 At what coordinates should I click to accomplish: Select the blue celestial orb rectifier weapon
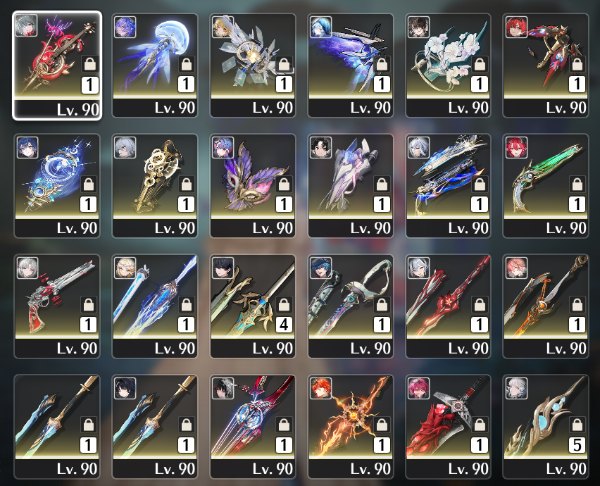(x=57, y=186)
